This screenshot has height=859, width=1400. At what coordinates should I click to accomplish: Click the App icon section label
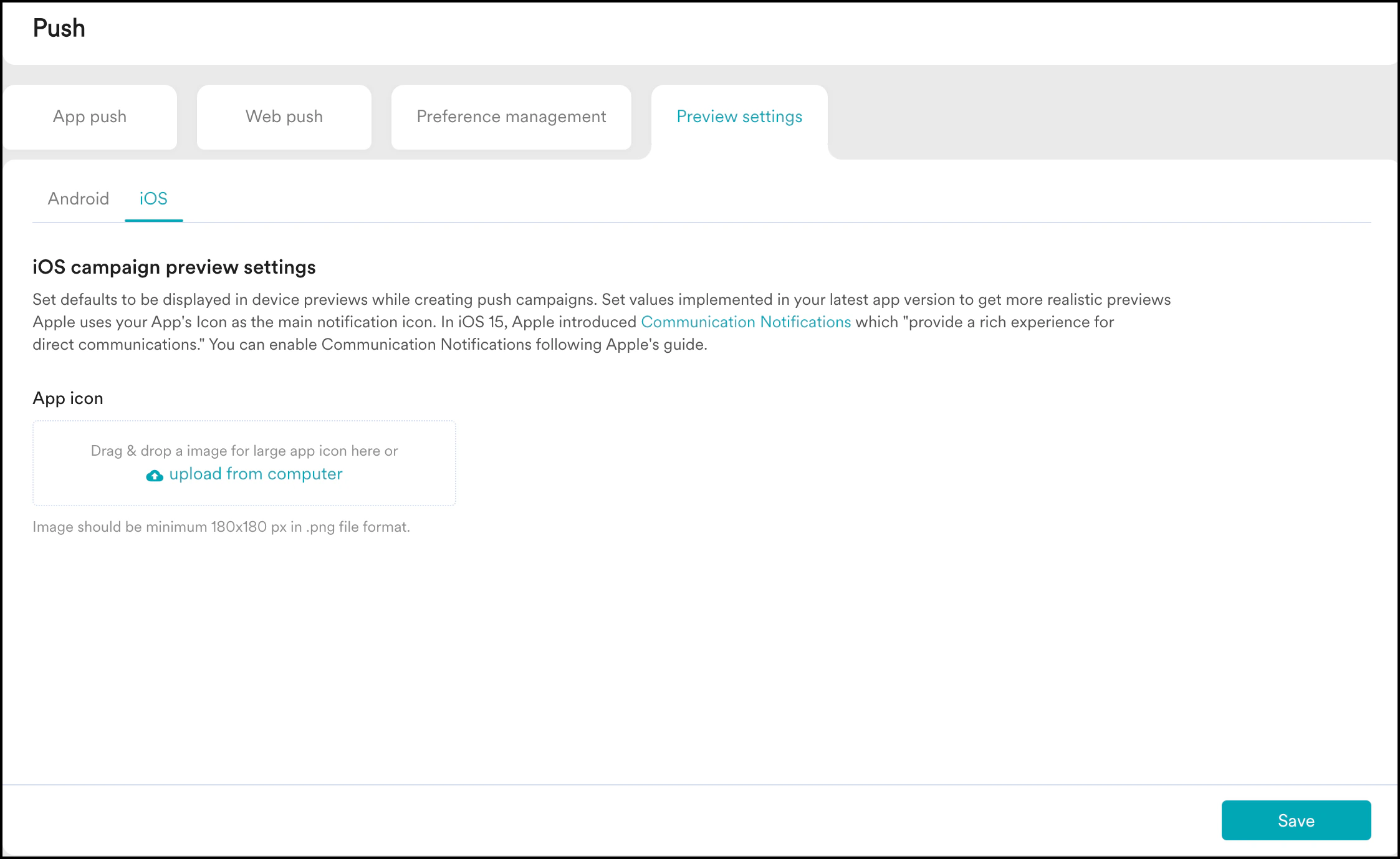68,398
